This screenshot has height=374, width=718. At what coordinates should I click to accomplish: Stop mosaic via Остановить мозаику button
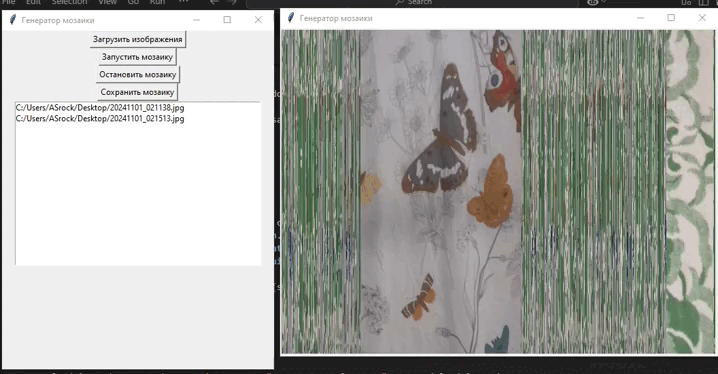pyautogui.click(x=137, y=74)
